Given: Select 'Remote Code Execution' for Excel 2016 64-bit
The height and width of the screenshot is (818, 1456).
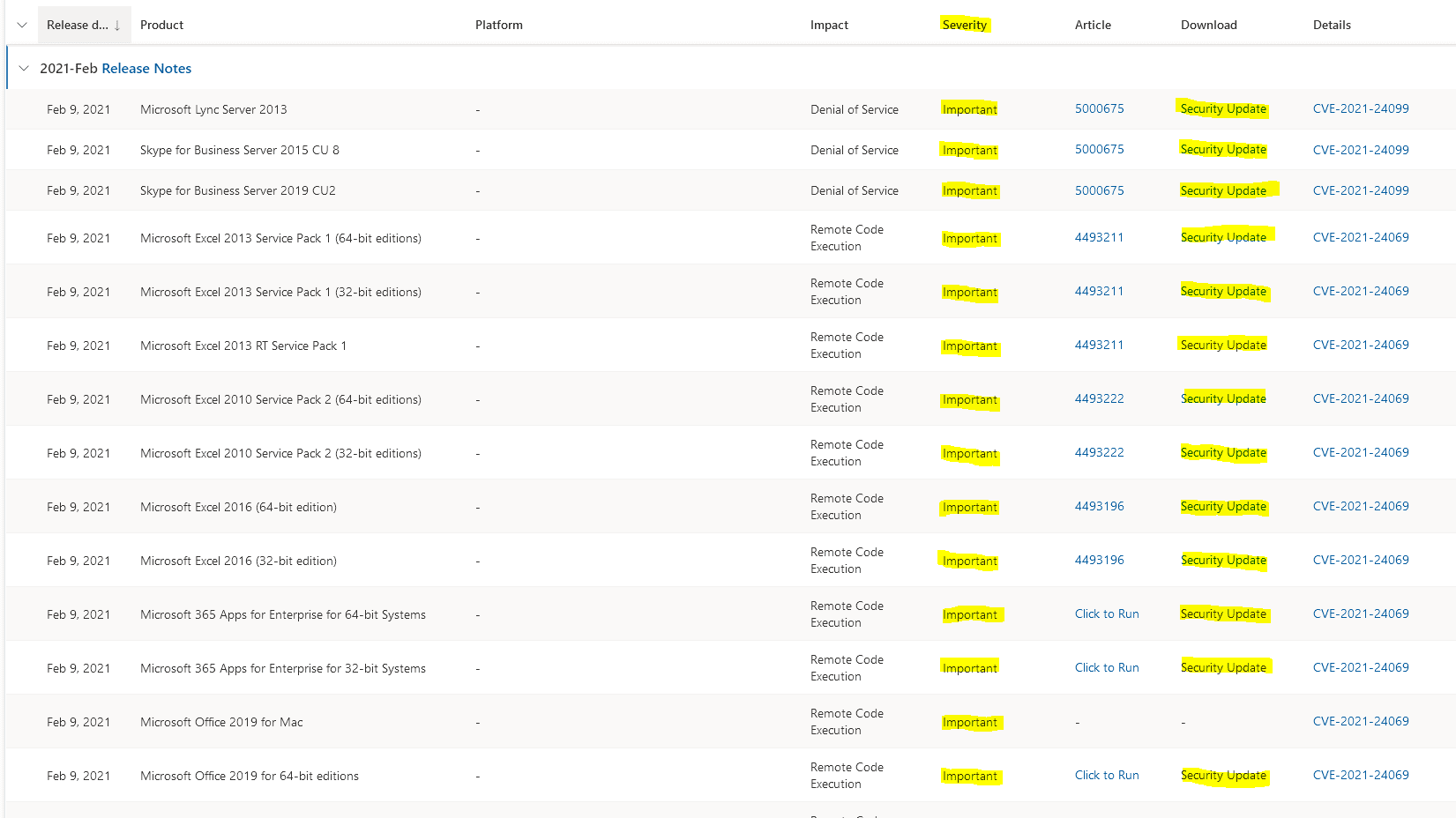Looking at the screenshot, I should coord(847,507).
